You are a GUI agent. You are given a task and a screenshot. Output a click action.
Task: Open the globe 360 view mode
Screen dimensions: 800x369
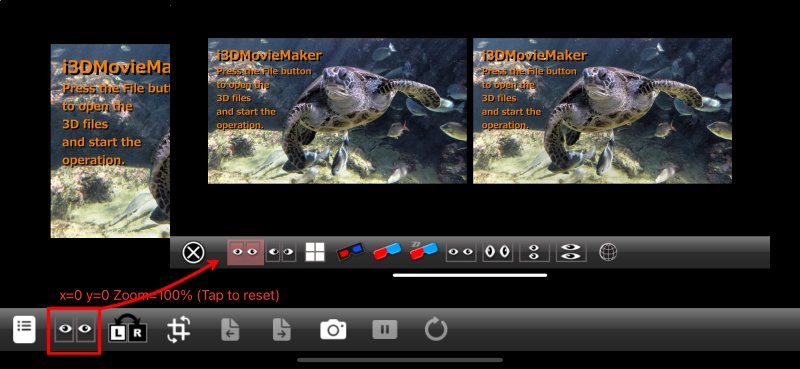[608, 252]
